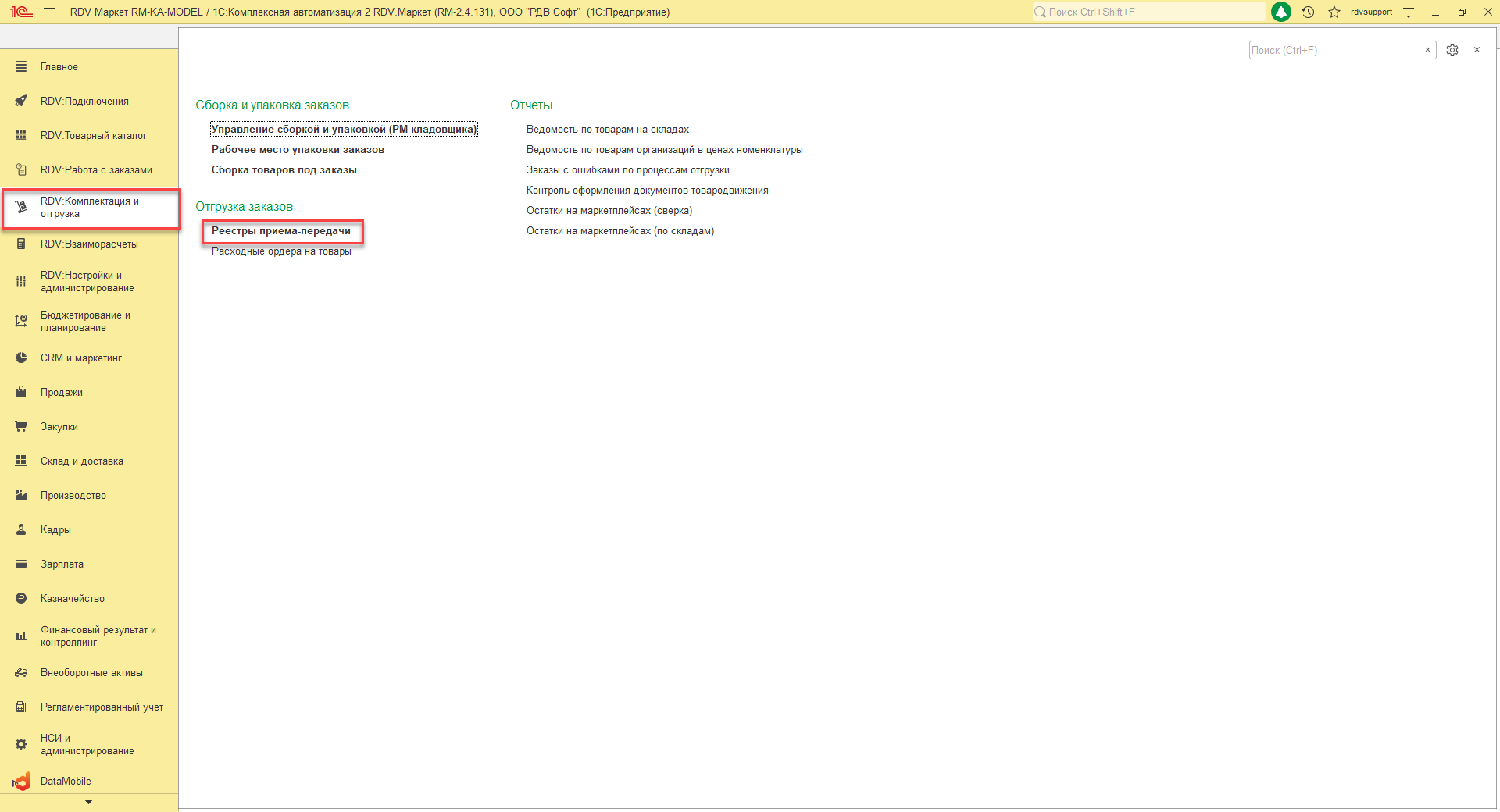Open Ведомость по товарам организаций в ценах номенклатуры

pos(665,150)
